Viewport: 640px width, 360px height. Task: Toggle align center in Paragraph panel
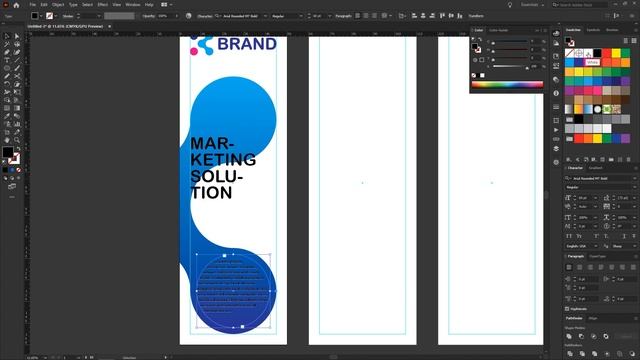pos(580,267)
